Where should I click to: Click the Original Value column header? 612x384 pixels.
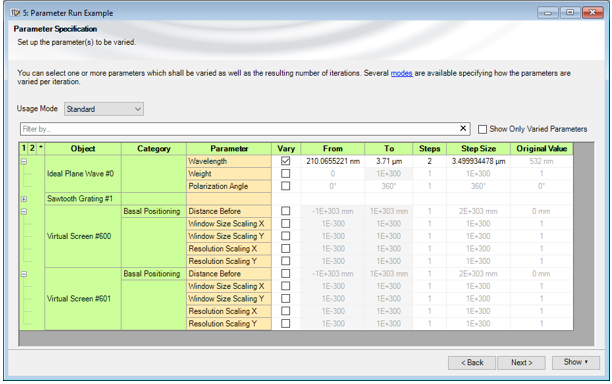pos(542,148)
